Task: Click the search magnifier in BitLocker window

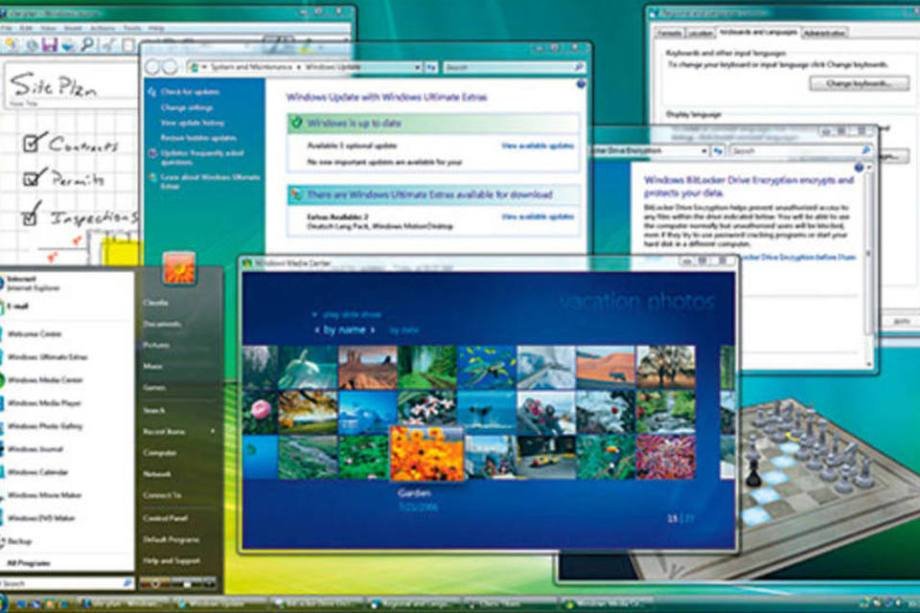Action: 865,151
